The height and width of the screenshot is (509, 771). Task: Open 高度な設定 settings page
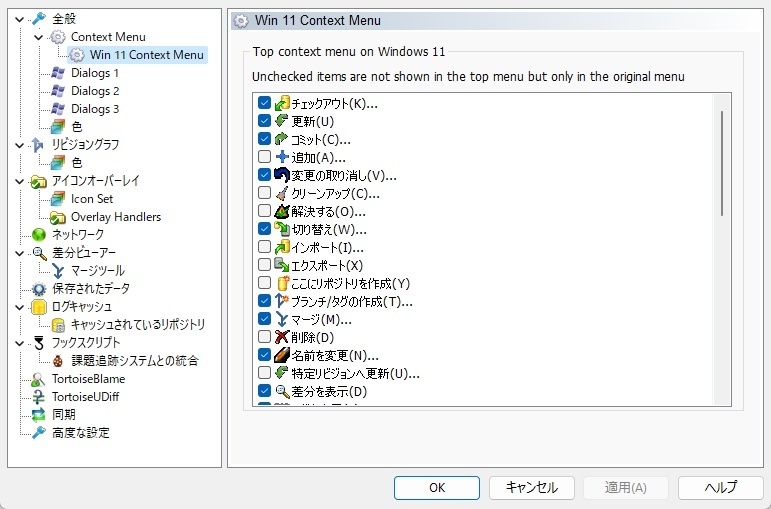tap(81, 433)
